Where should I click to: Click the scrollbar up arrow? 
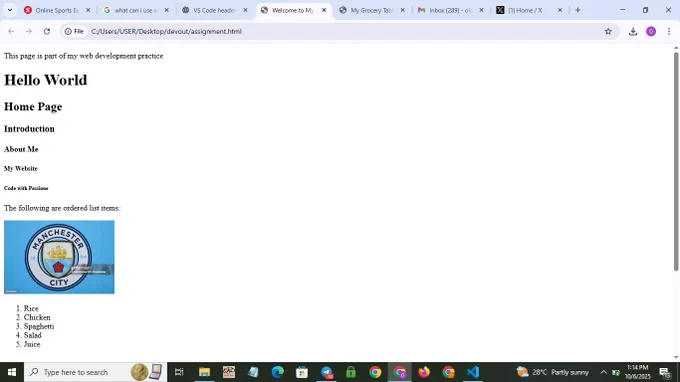[676, 48]
